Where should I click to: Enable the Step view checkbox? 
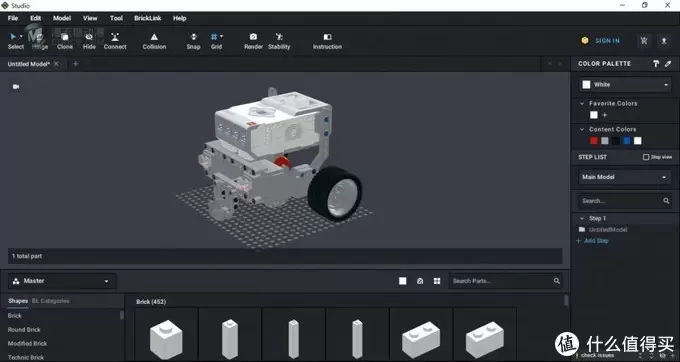tap(646, 157)
